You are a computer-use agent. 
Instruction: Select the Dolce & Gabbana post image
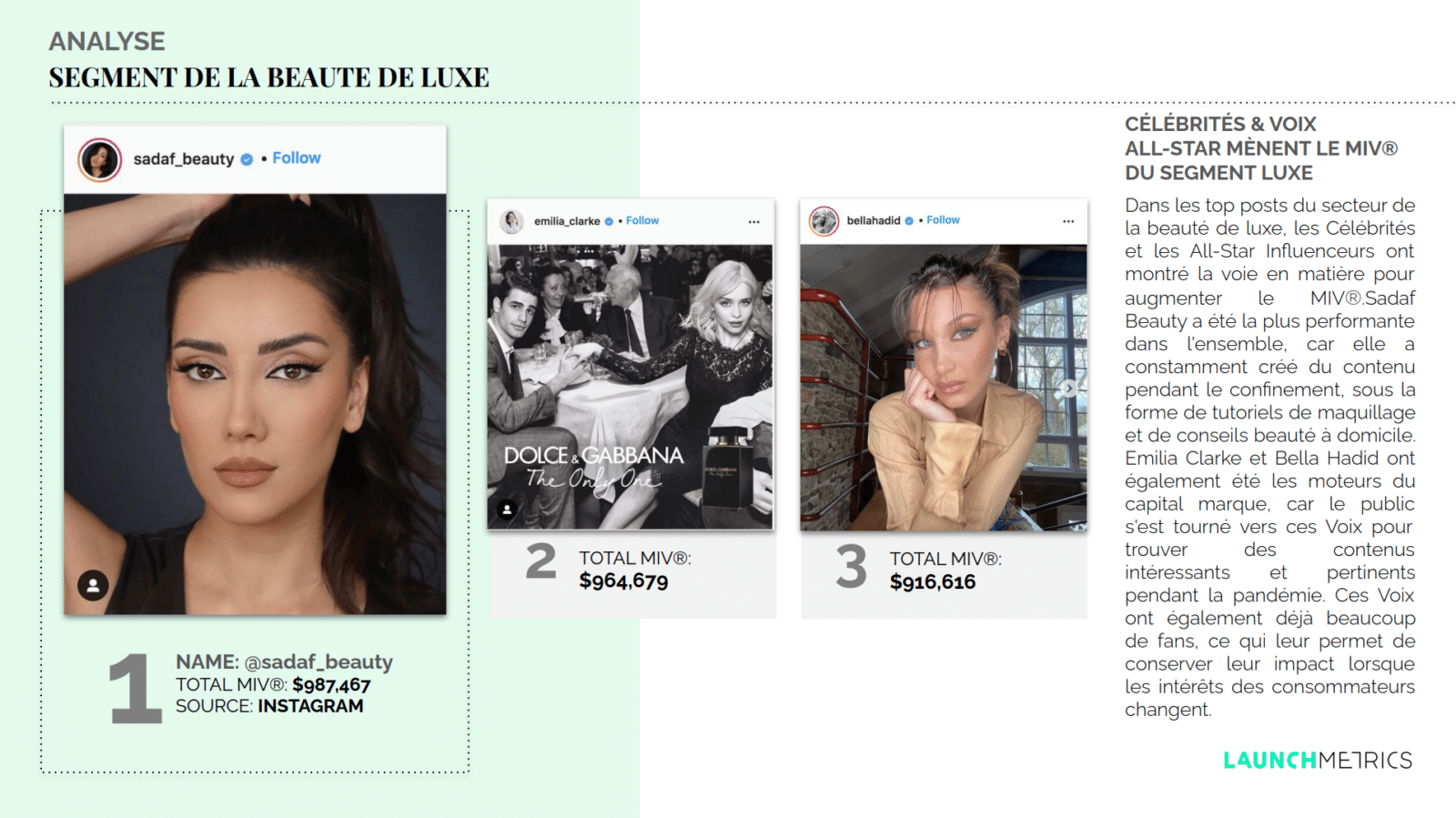(x=630, y=387)
